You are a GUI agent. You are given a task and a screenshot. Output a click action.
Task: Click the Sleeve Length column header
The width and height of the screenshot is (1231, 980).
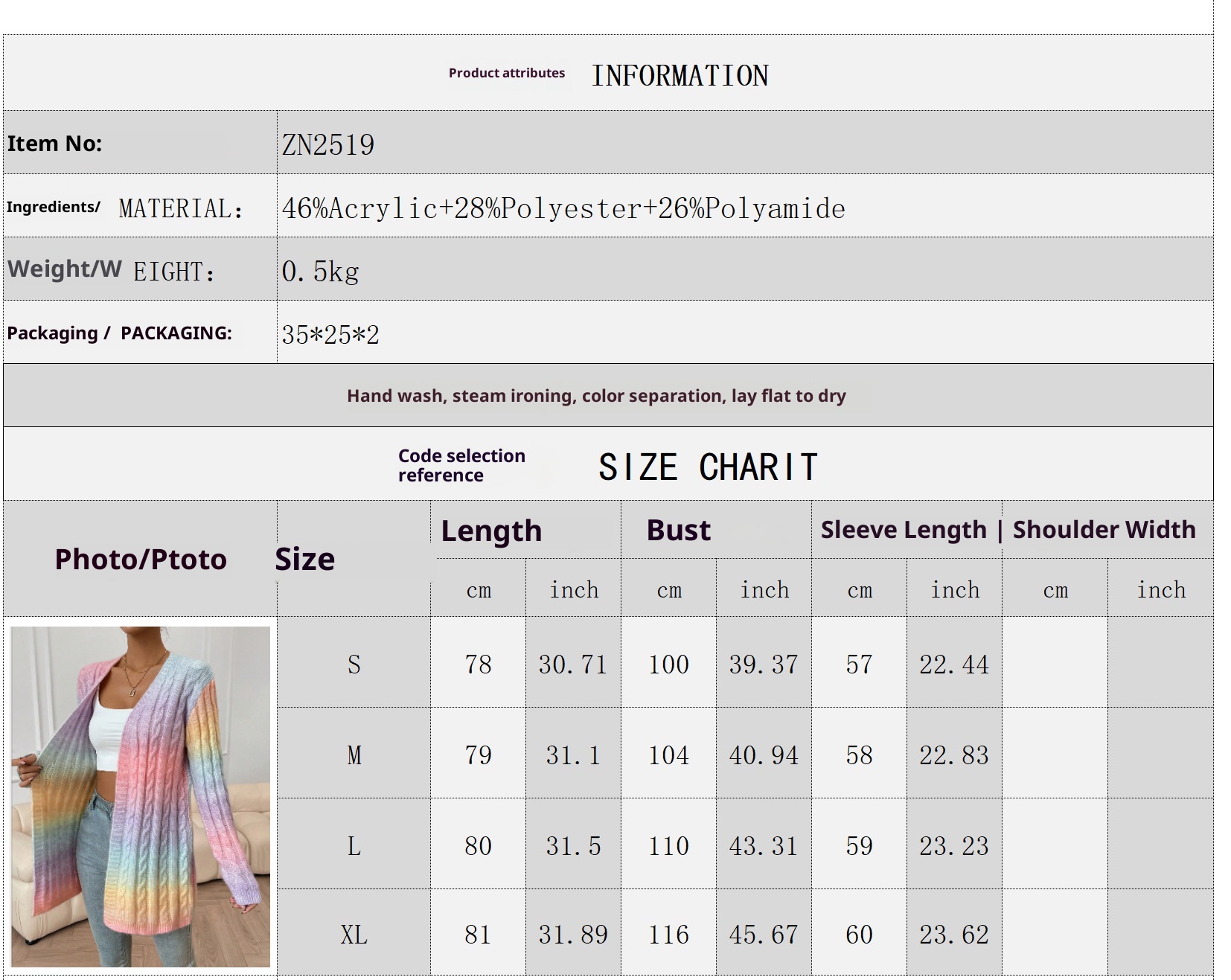click(904, 530)
